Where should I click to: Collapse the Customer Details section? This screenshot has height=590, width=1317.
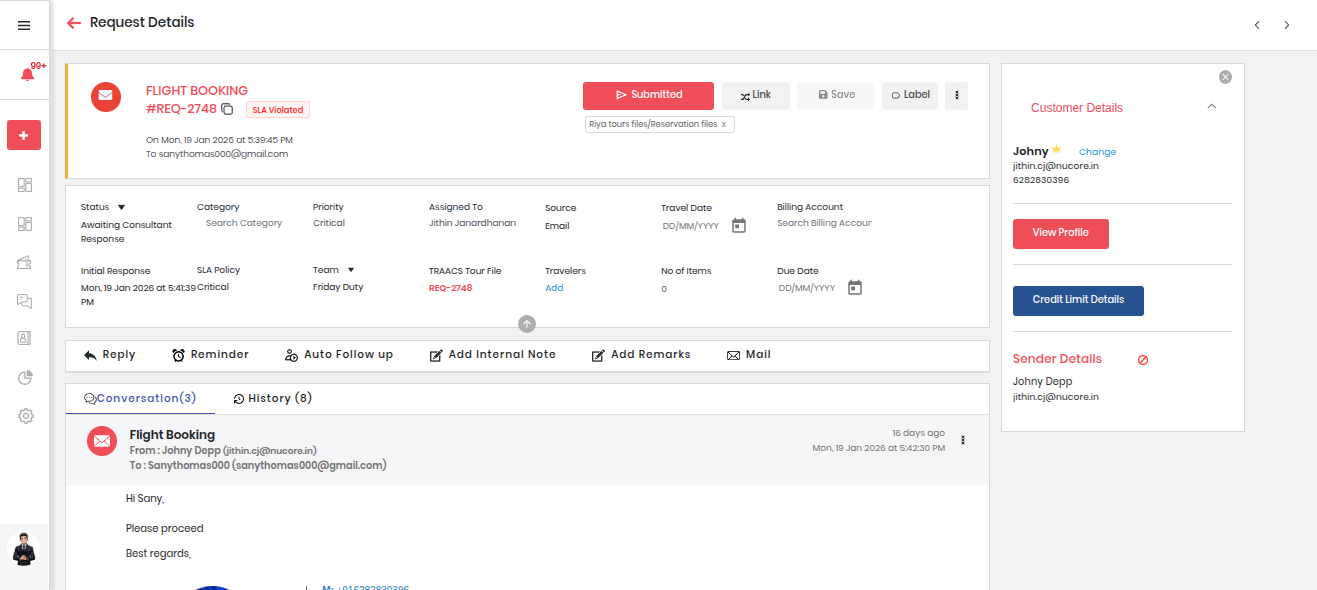point(1212,107)
